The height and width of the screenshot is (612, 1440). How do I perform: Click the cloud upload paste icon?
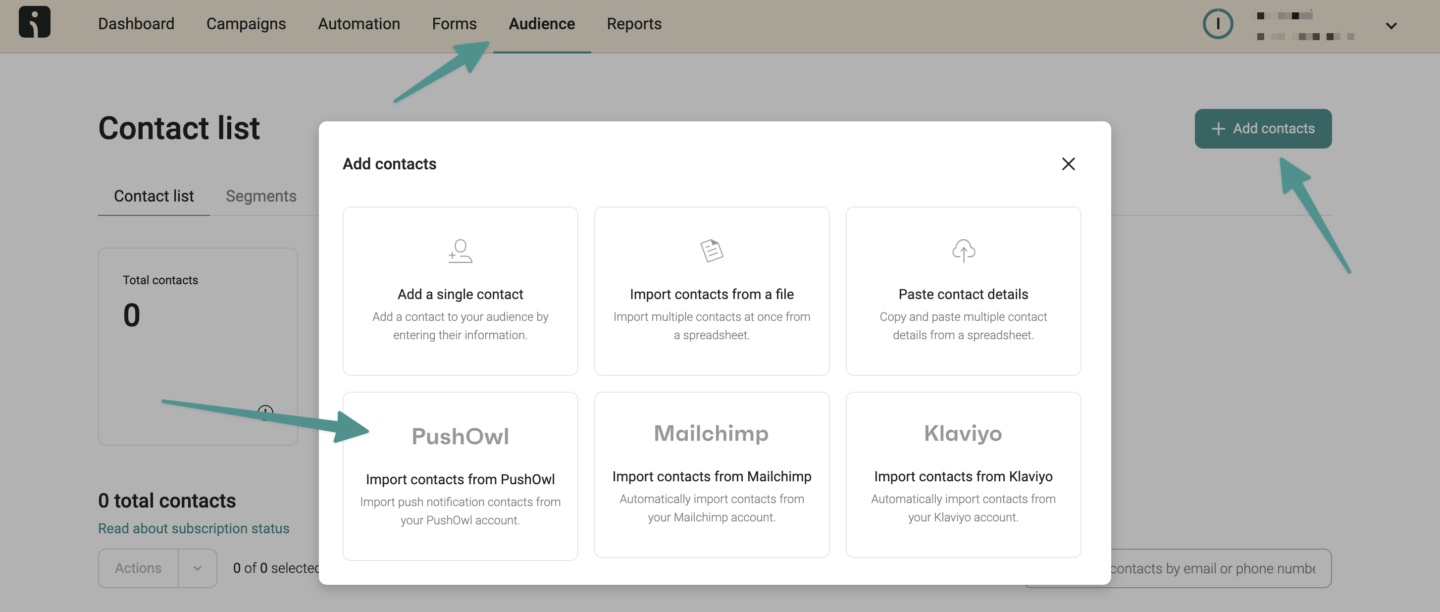coord(963,250)
